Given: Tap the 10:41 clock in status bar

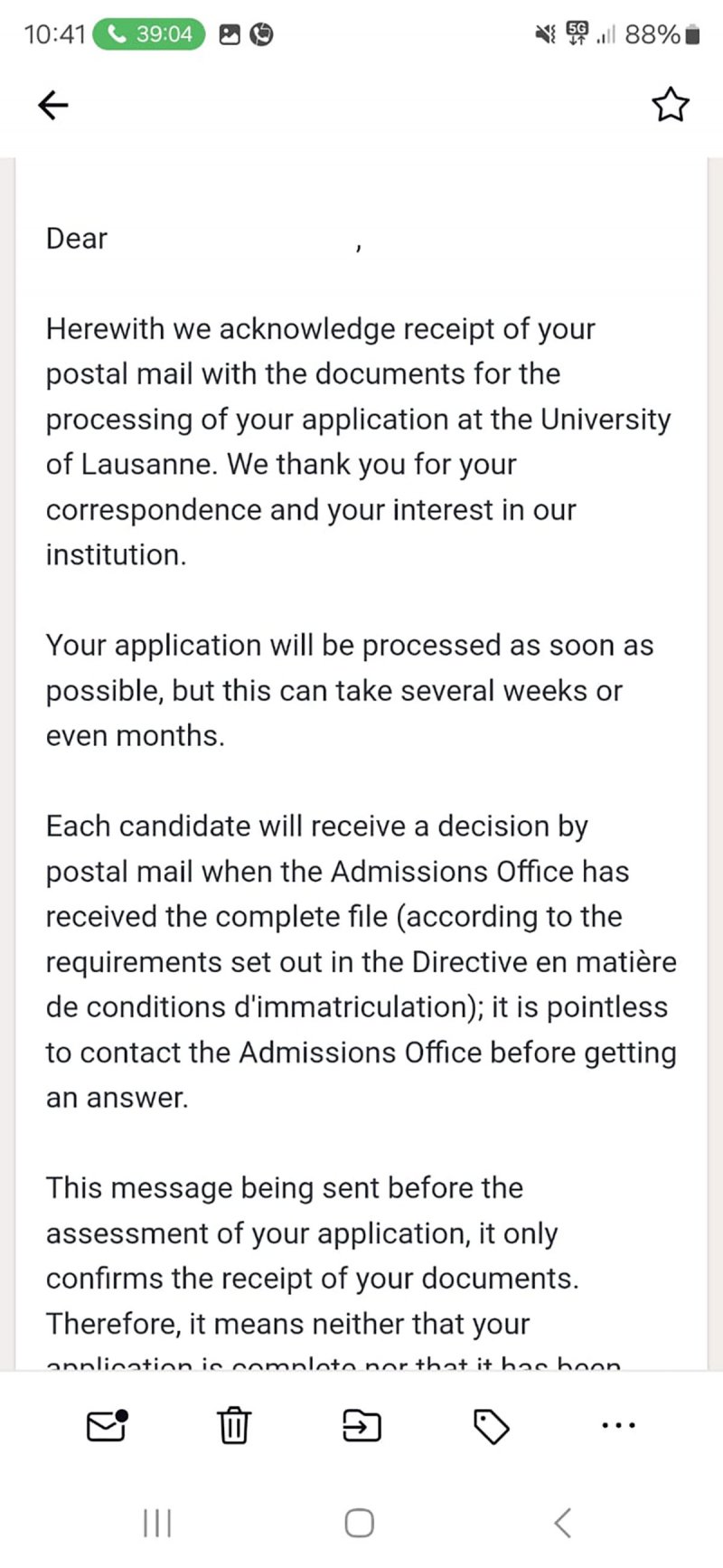Looking at the screenshot, I should click(x=54, y=34).
